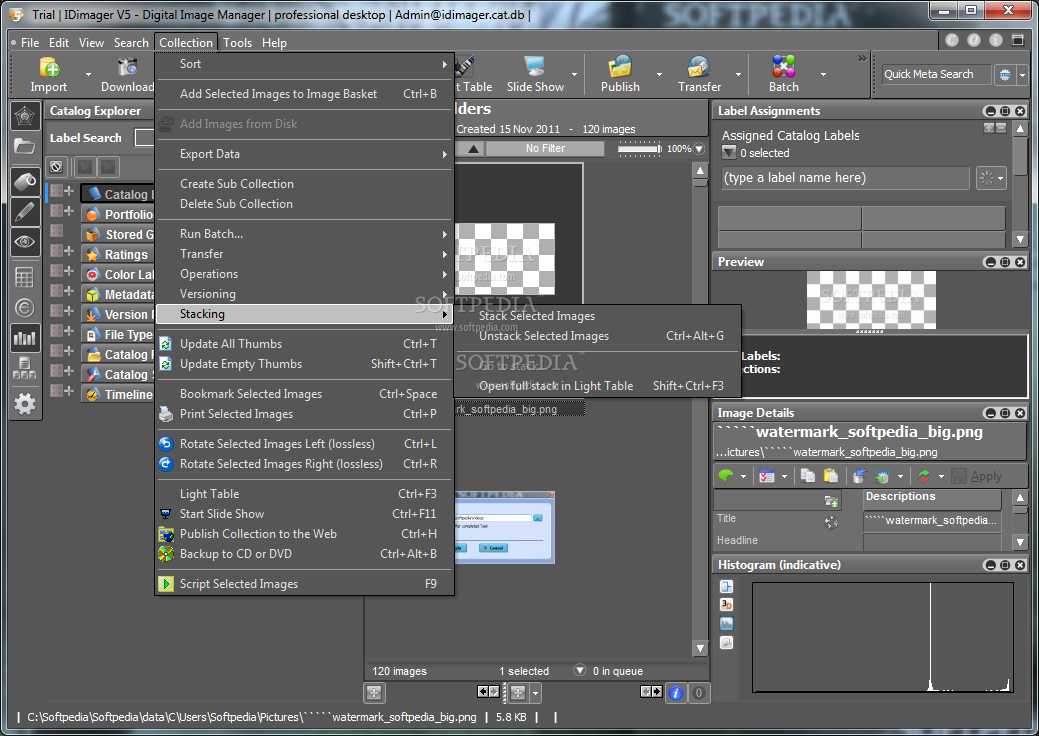Image resolution: width=1039 pixels, height=736 pixels.
Task: Toggle the checkbox next to Timeline
Action: pos(57,391)
